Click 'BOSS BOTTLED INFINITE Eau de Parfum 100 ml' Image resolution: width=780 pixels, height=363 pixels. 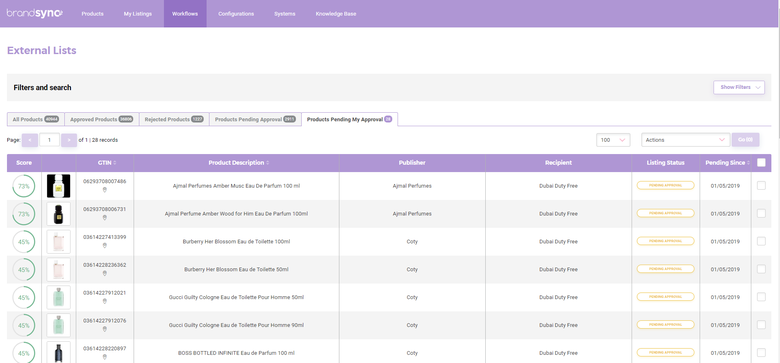pyautogui.click(x=236, y=353)
